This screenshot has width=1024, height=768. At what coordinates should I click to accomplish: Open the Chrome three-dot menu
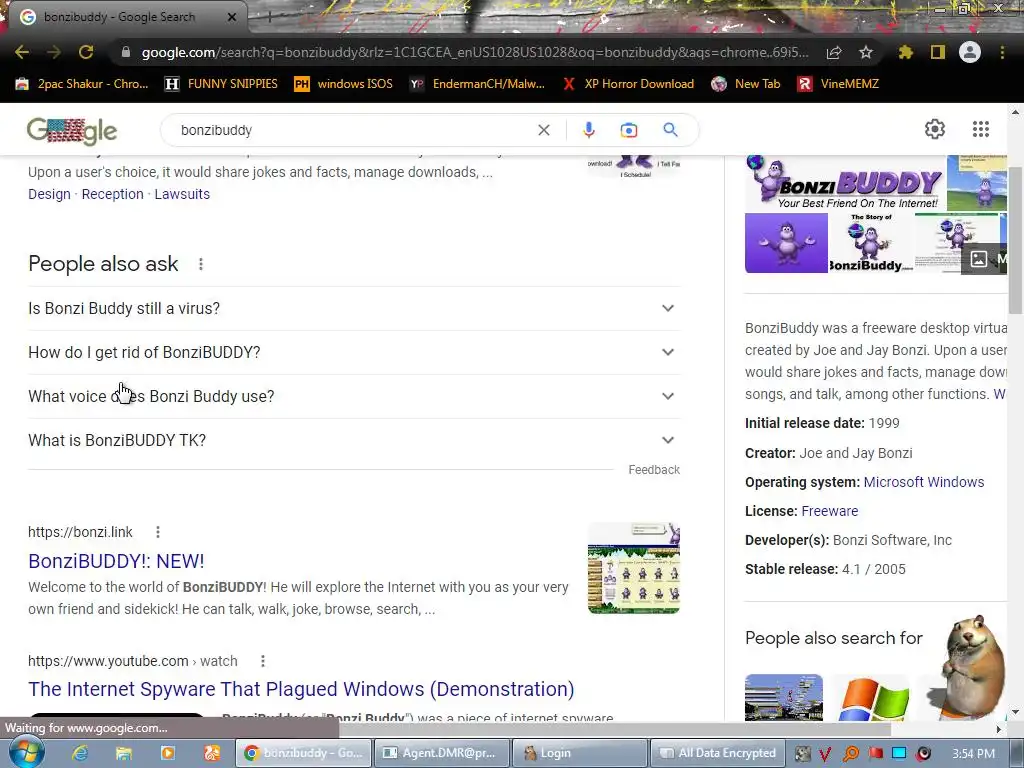click(1002, 52)
